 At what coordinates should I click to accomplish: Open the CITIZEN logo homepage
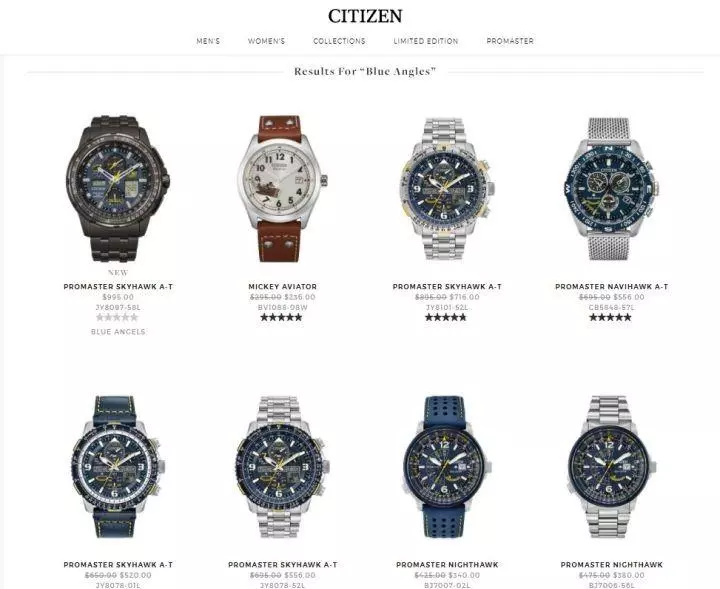tap(365, 17)
